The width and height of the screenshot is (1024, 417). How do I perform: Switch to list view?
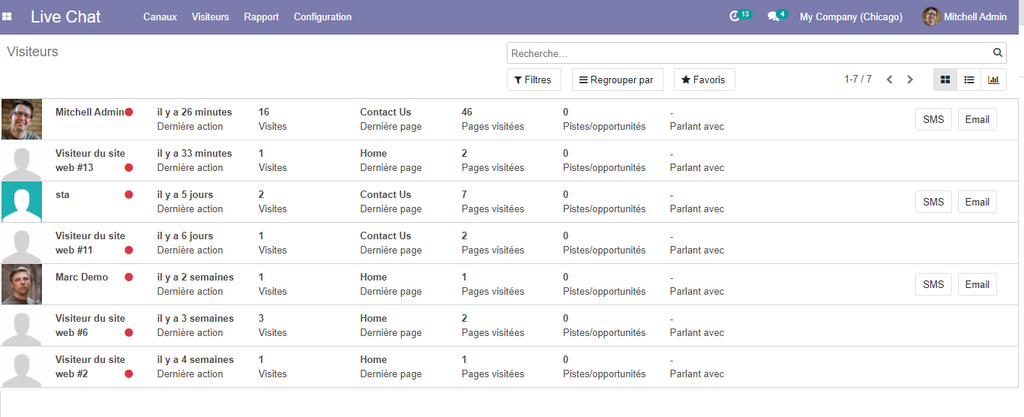969,80
